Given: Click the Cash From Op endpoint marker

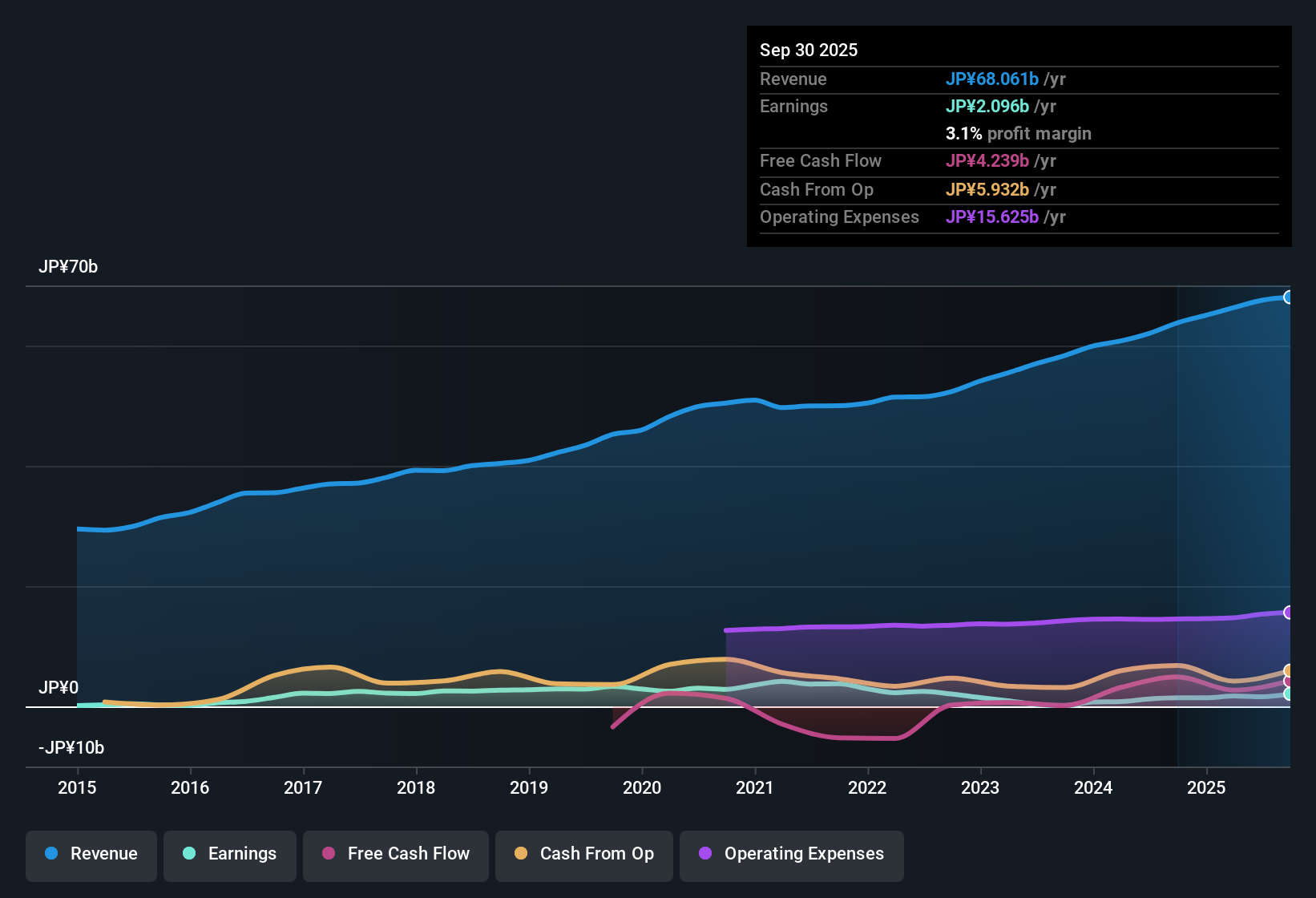Looking at the screenshot, I should click(1289, 670).
